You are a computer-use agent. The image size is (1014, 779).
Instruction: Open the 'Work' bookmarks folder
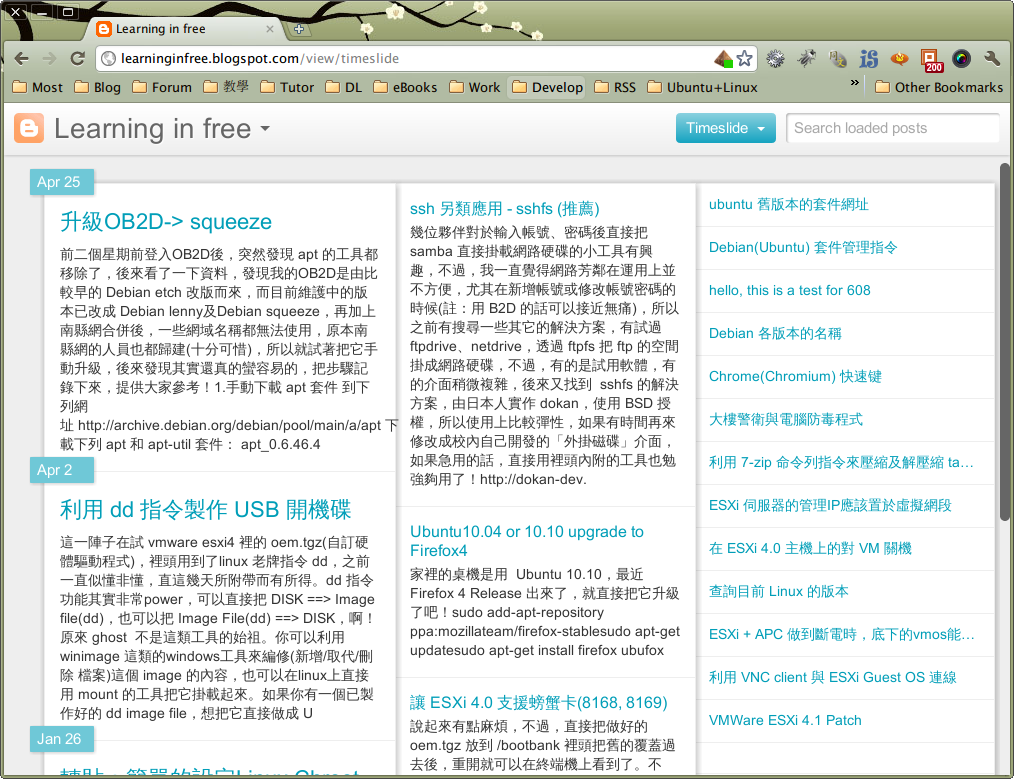(x=475, y=87)
